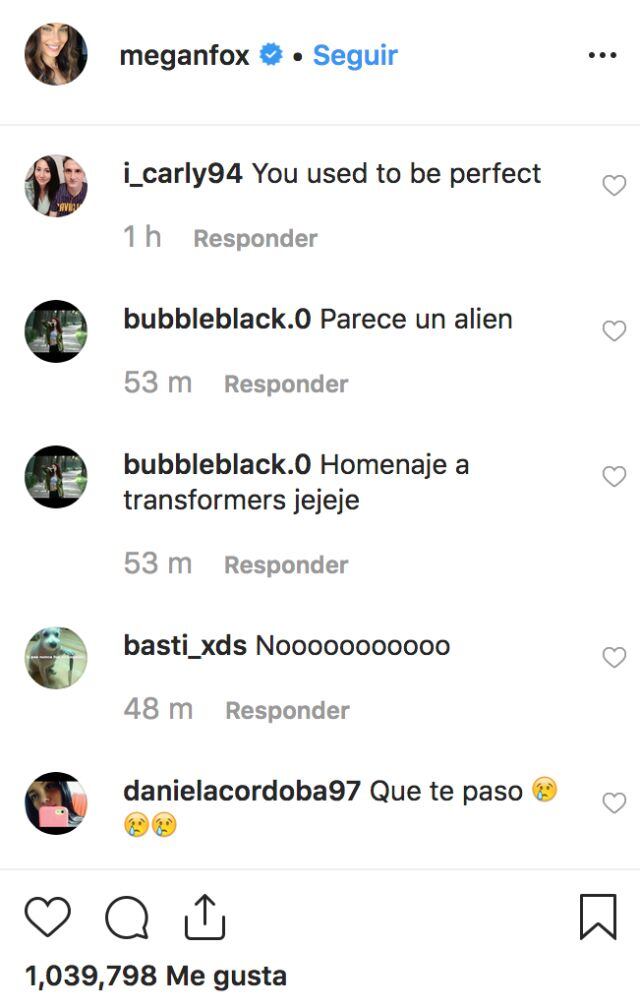Click the verified badge next to meganfox
The image size is (640, 1008).
(271, 55)
